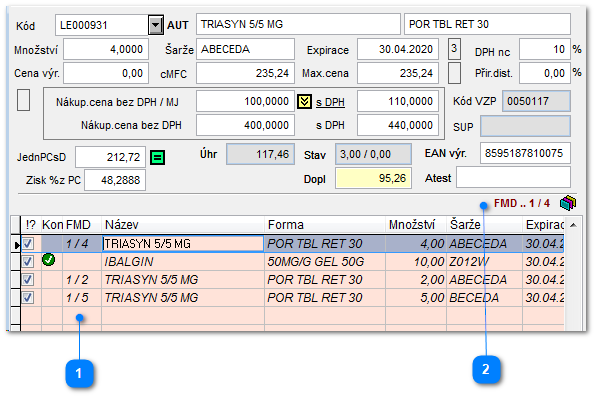
Task: Click the DPH nc field showing 10
Action: pyautogui.click(x=545, y=49)
